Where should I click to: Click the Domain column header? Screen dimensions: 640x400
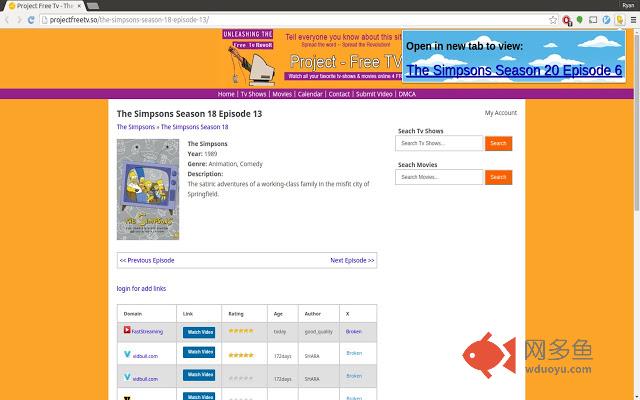click(x=133, y=314)
